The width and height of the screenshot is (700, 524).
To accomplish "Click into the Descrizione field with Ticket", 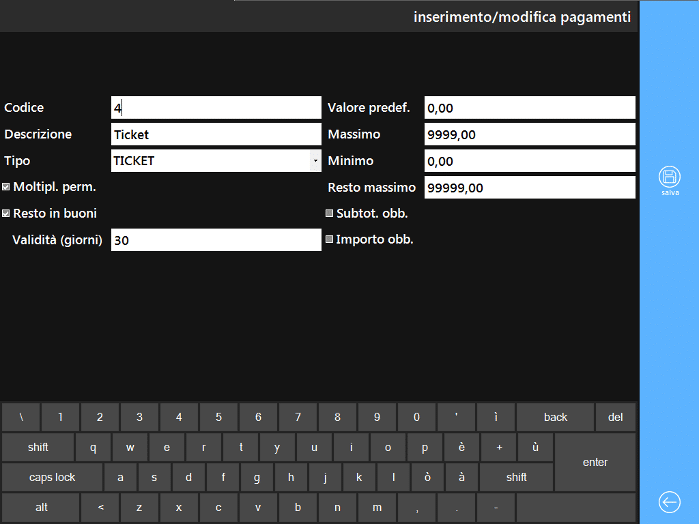I will click(x=216, y=134).
